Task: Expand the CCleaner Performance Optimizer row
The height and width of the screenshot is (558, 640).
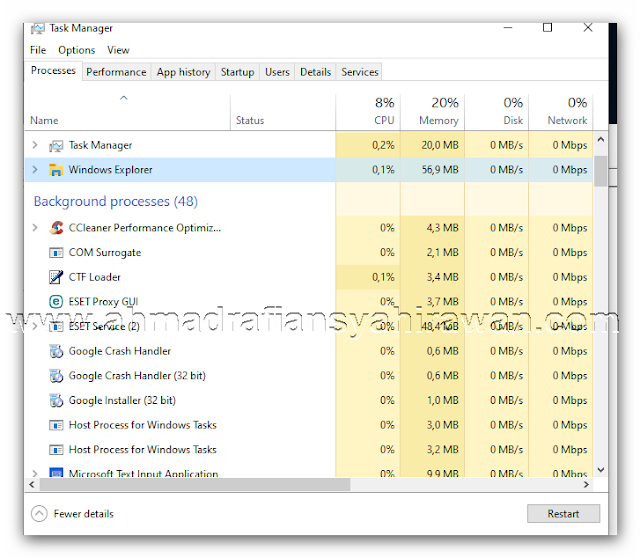Action: (35, 228)
